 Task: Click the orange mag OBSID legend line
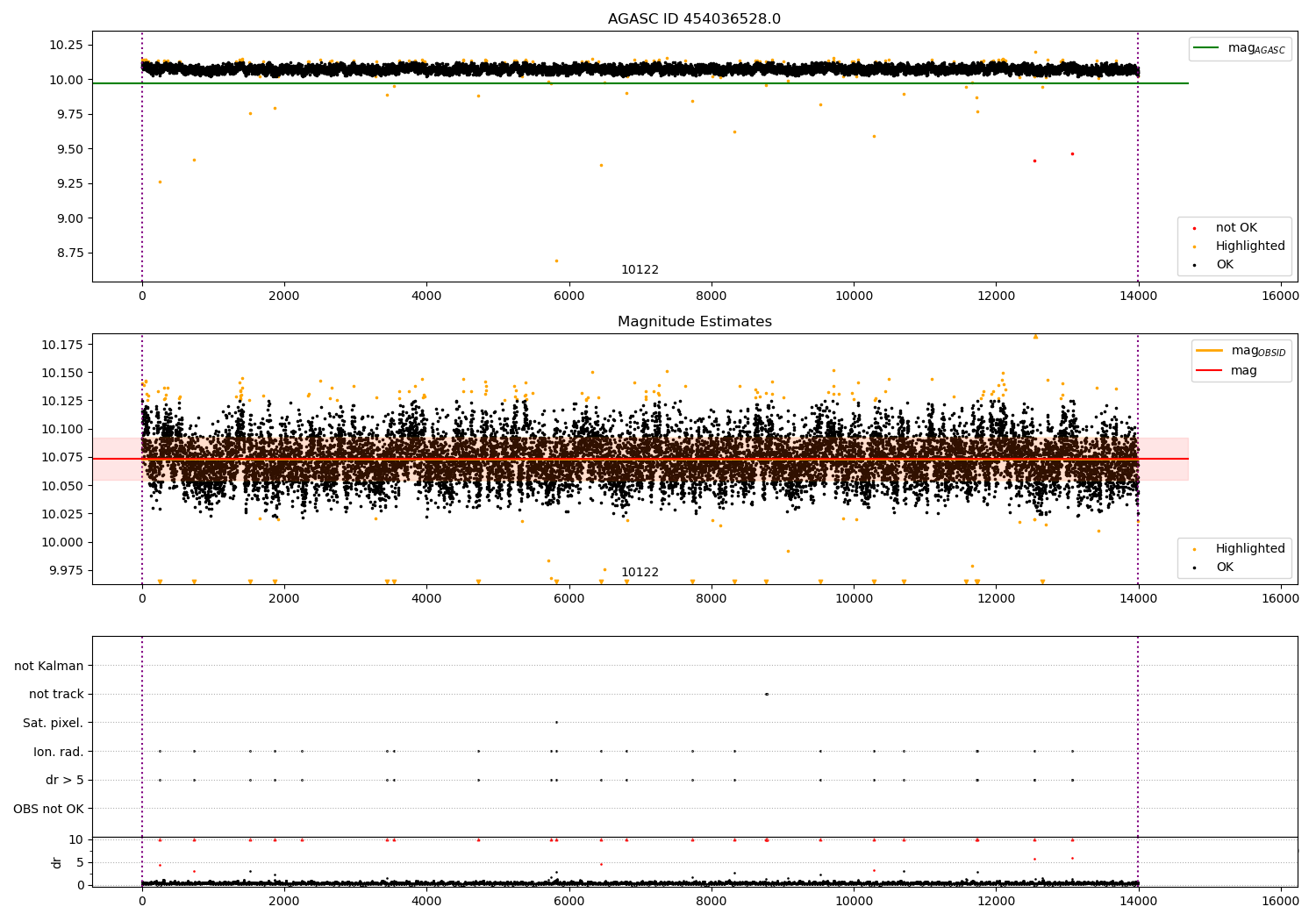point(1209,351)
